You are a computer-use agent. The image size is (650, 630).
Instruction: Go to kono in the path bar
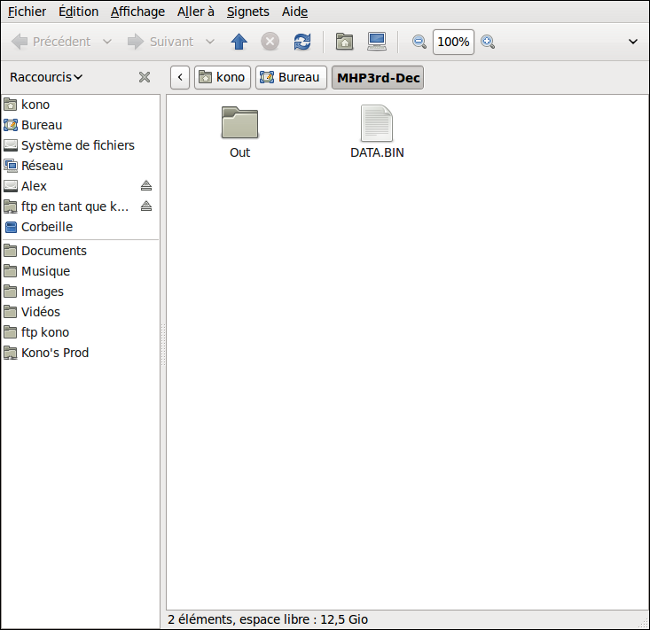[222, 78]
